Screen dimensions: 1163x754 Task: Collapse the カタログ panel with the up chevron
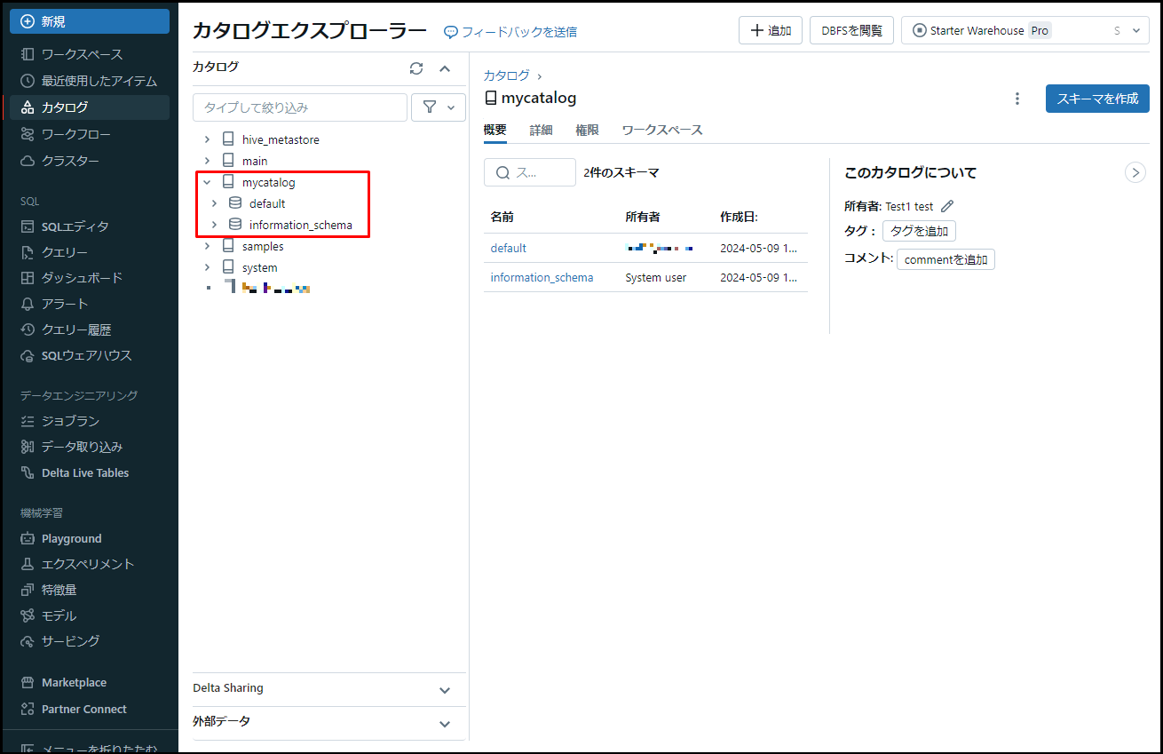click(x=445, y=68)
